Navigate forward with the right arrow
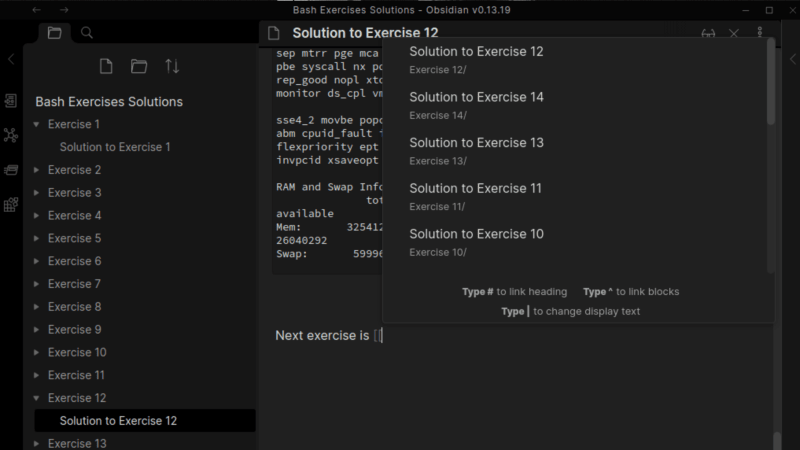 coord(64,9)
